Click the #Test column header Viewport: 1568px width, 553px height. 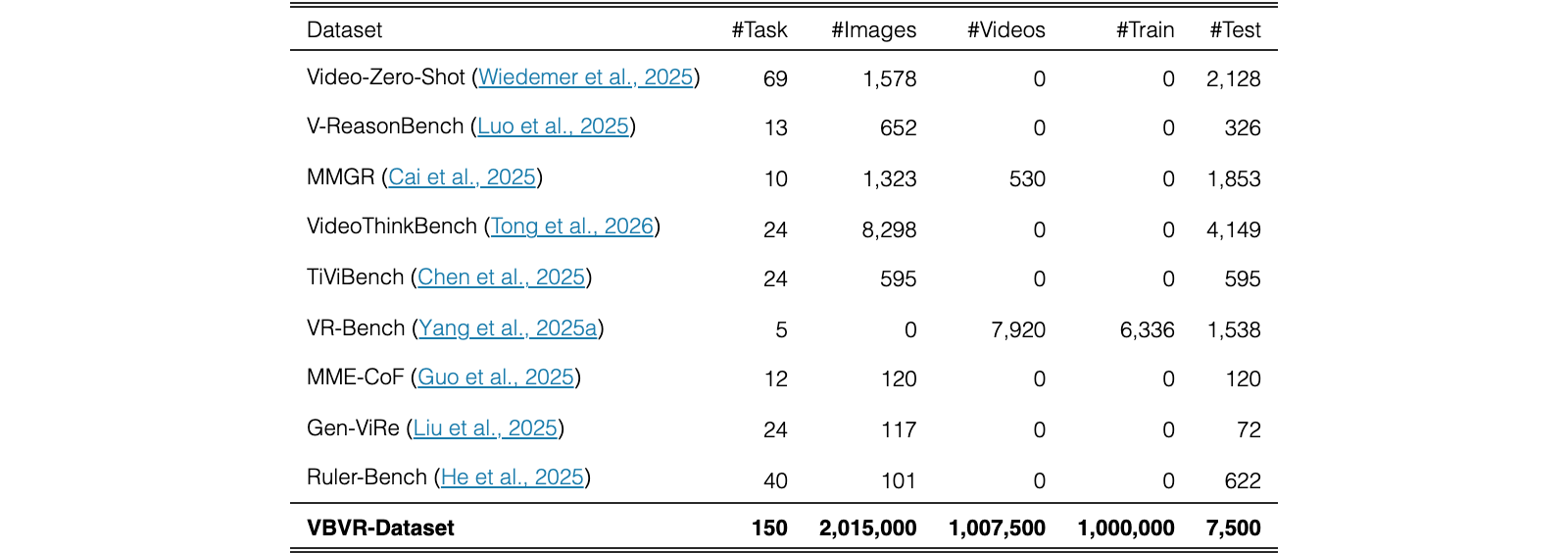1235,30
